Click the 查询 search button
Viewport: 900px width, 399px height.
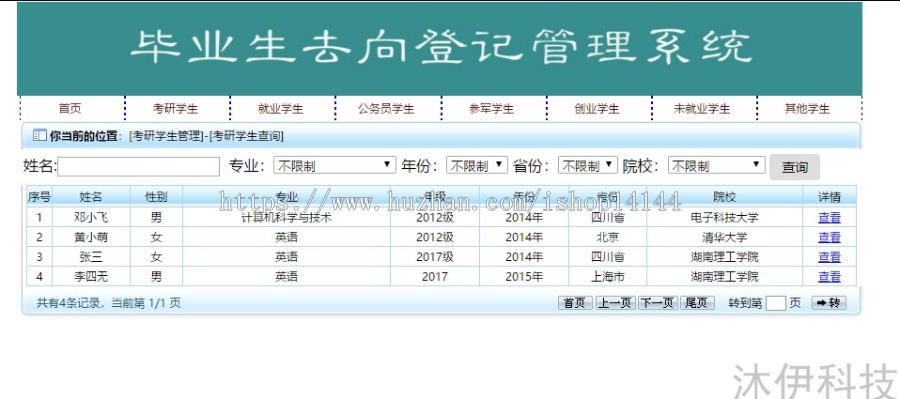794,167
